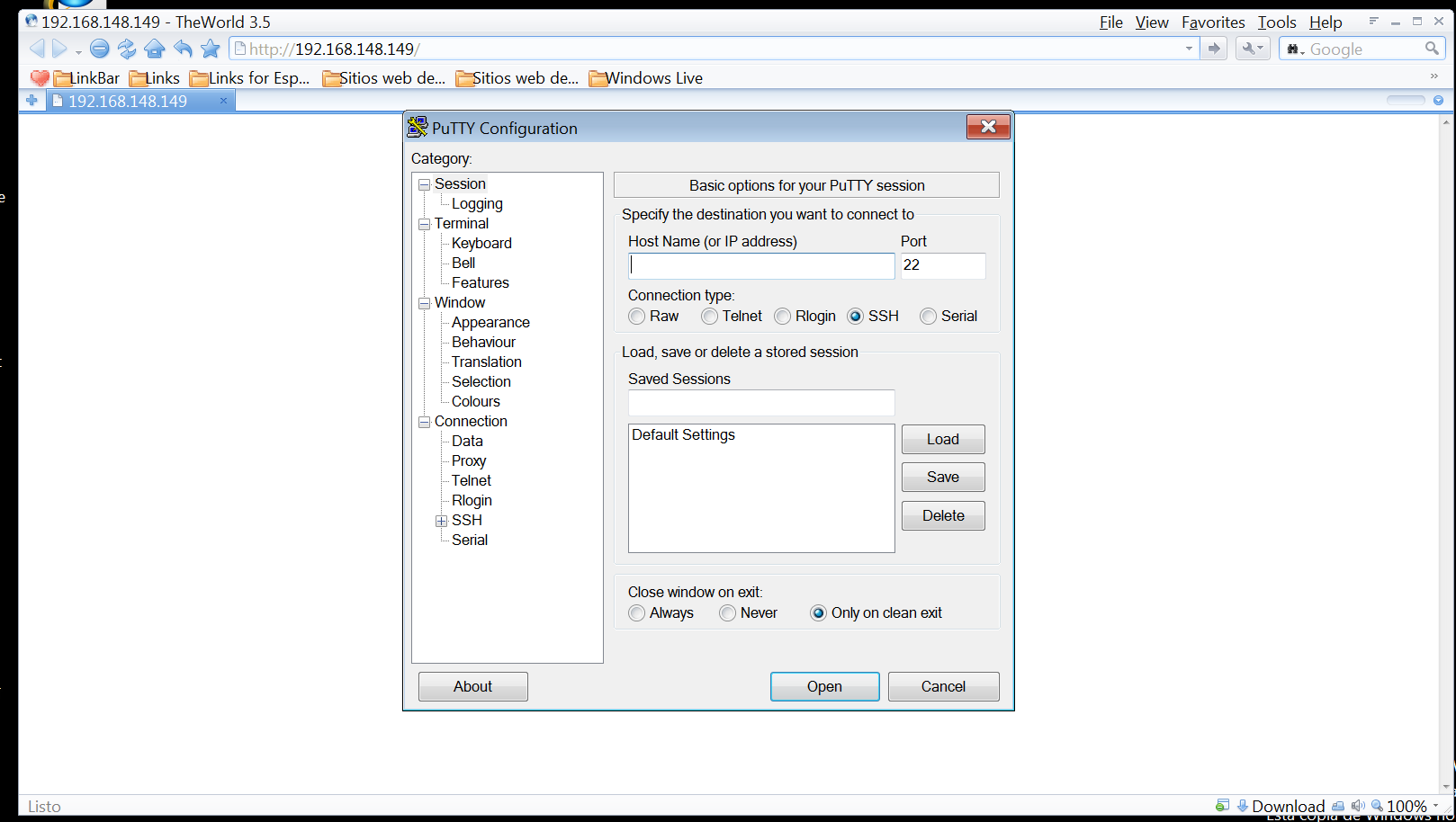
Task: Open the File menu
Action: pos(1111,22)
